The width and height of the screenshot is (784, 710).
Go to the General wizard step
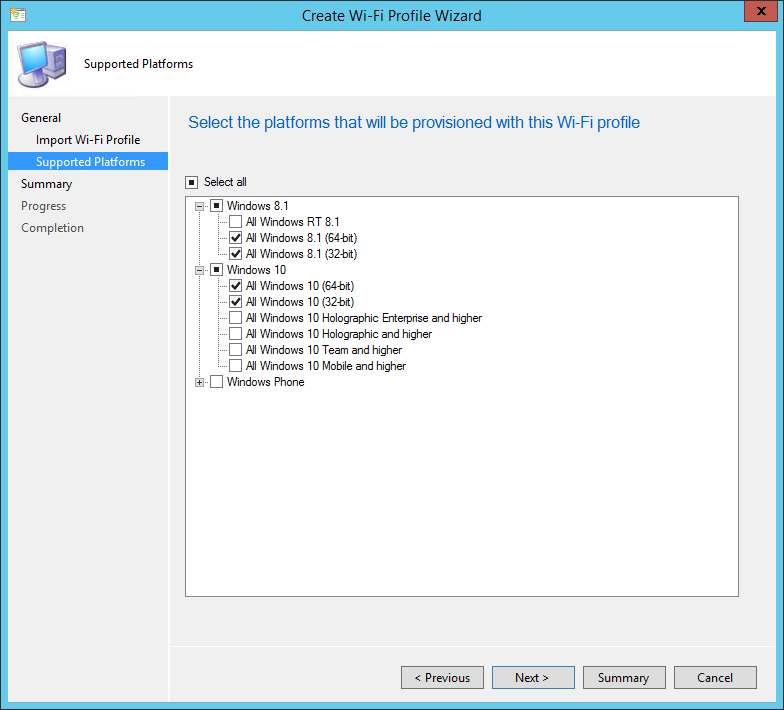pos(41,118)
